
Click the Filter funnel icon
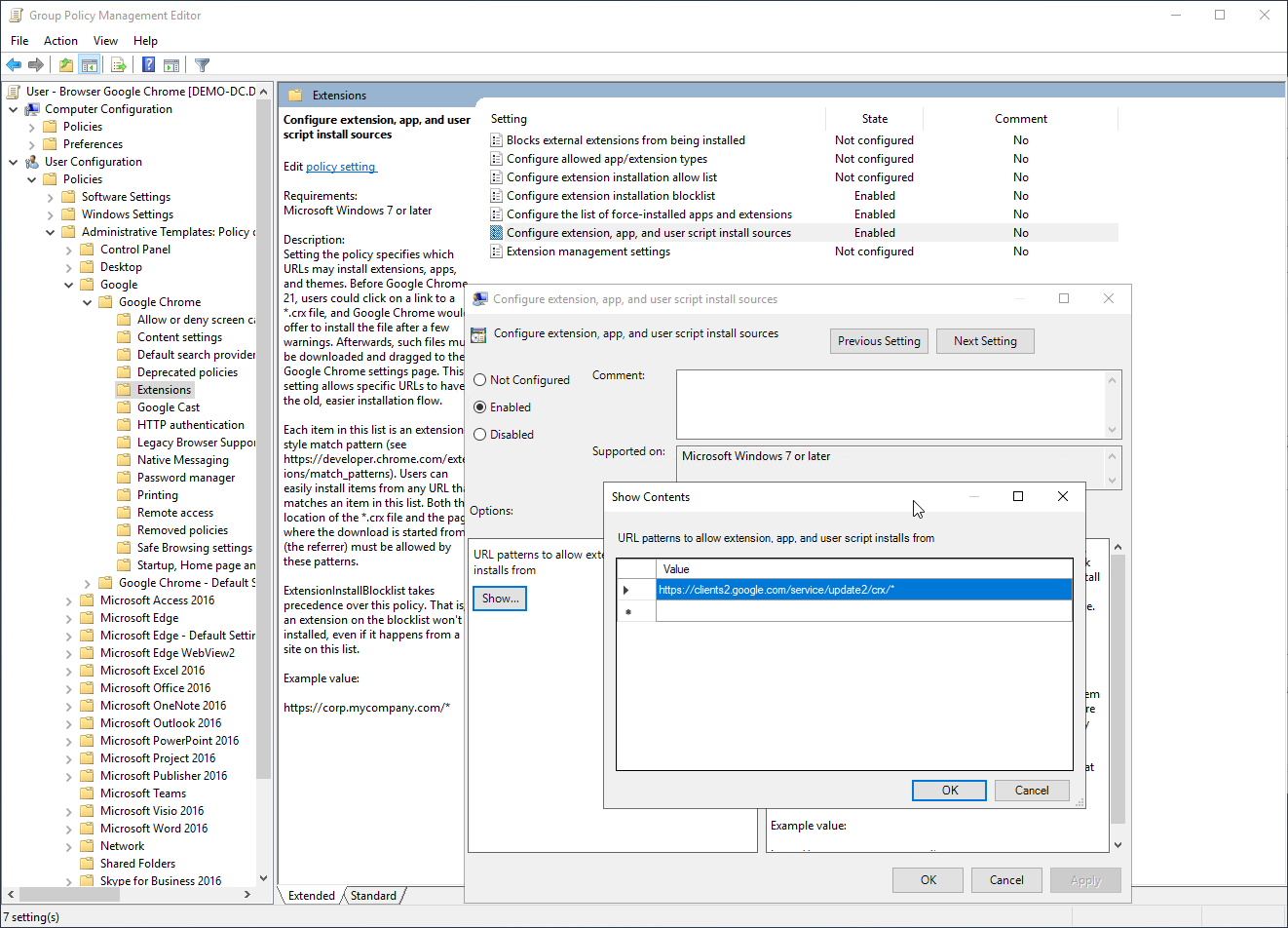pyautogui.click(x=203, y=65)
